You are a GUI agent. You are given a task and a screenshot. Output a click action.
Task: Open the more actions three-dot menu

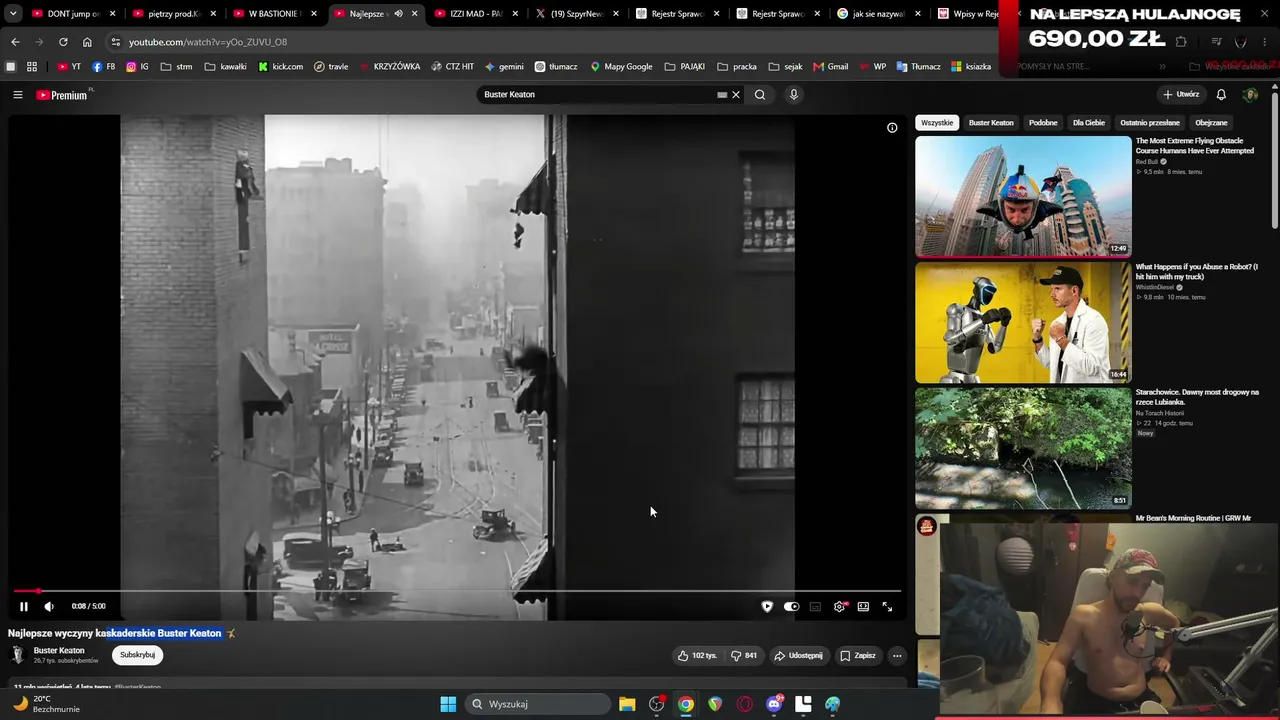click(x=897, y=655)
